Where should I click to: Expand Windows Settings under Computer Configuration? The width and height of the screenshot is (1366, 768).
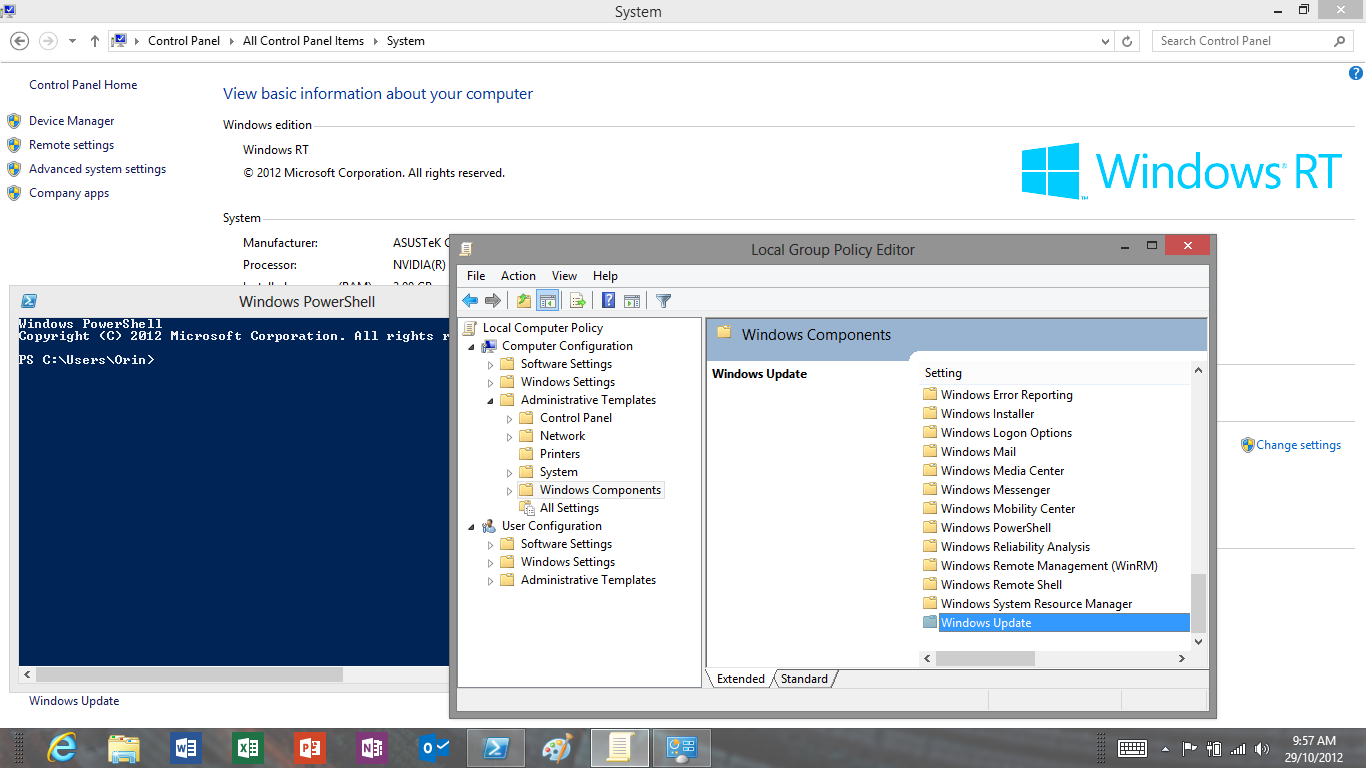[490, 382]
